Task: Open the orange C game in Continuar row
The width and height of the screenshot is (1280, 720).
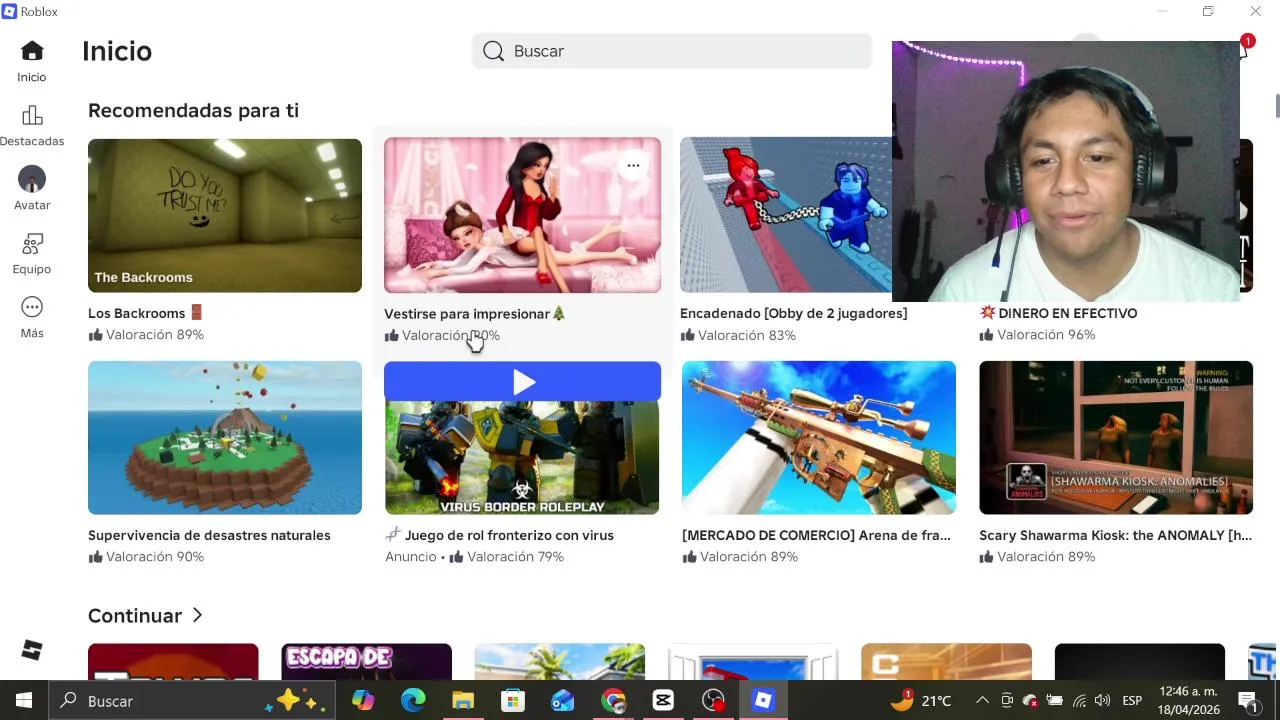Action: 946,662
